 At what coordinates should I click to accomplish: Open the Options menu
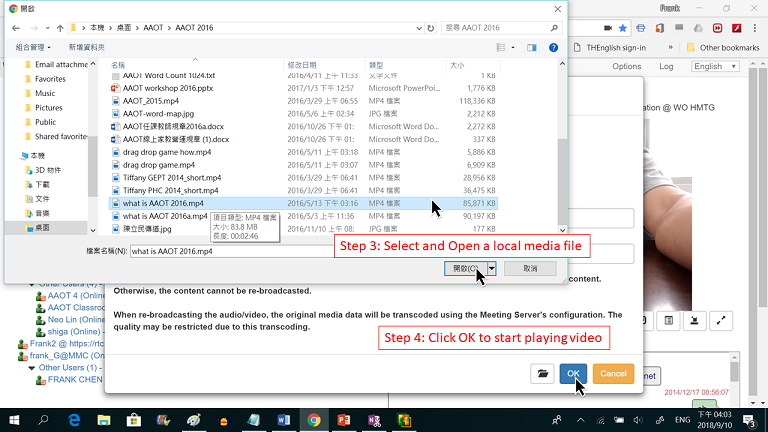click(627, 67)
